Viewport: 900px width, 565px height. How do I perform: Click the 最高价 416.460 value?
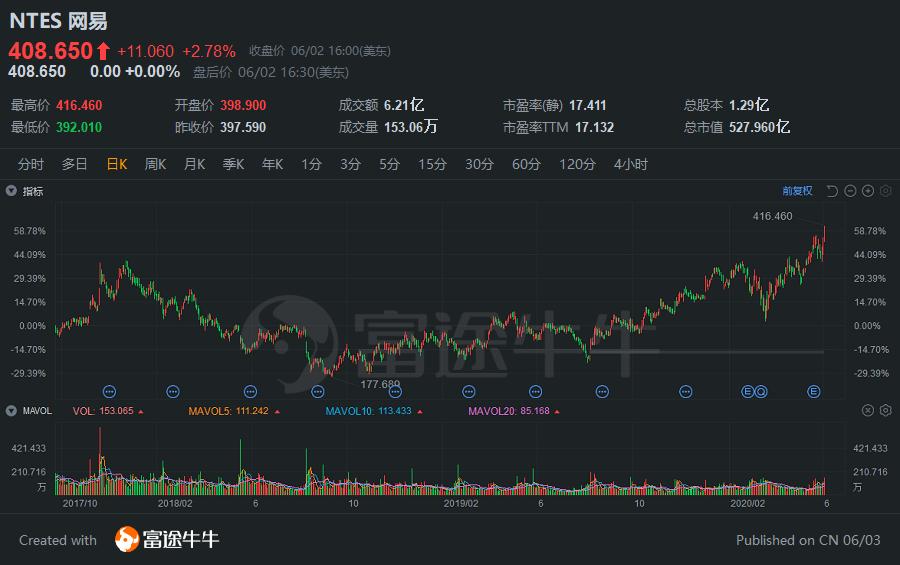tap(79, 105)
